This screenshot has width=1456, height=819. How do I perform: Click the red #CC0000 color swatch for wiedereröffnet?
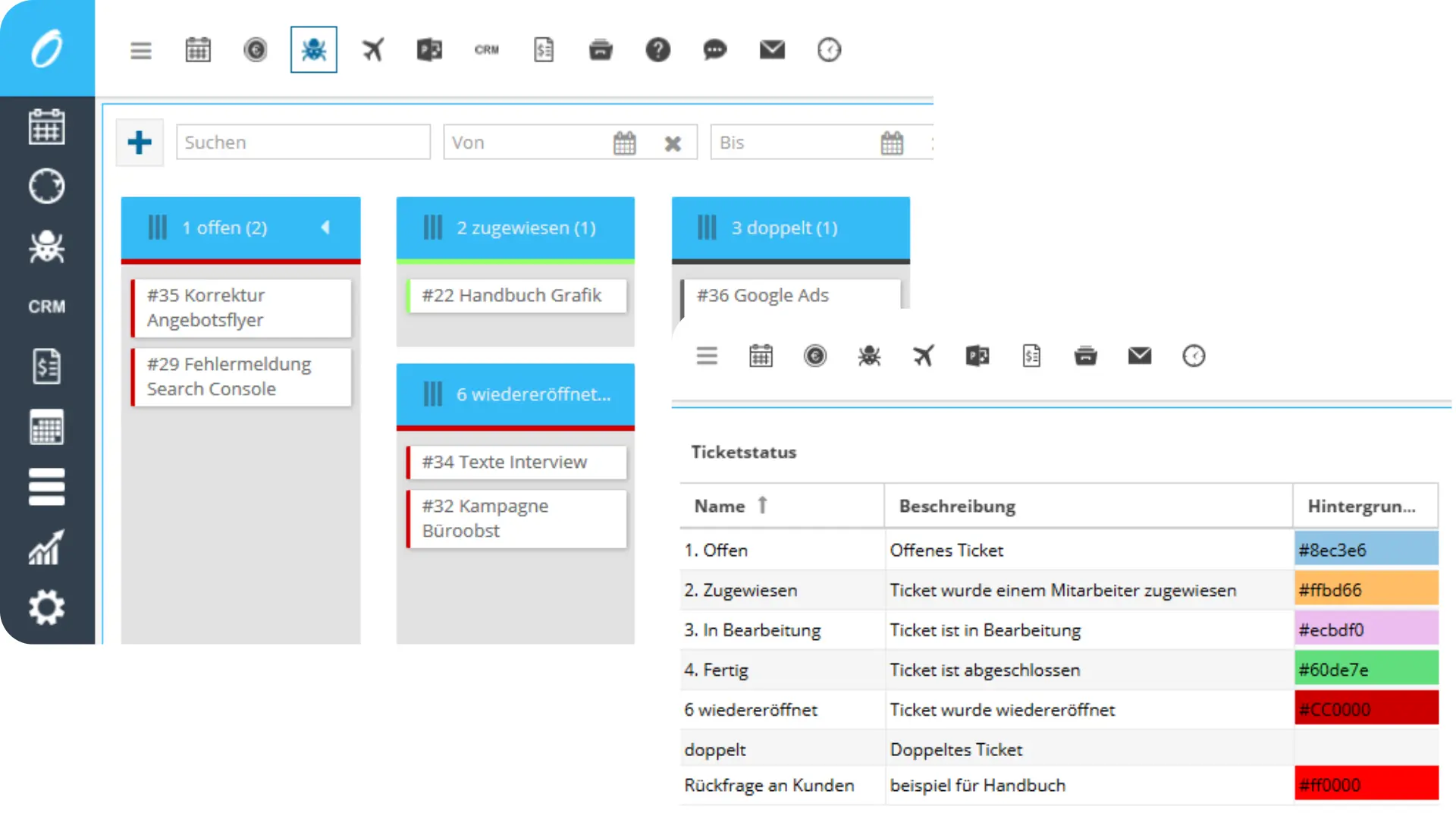[x=1365, y=709]
